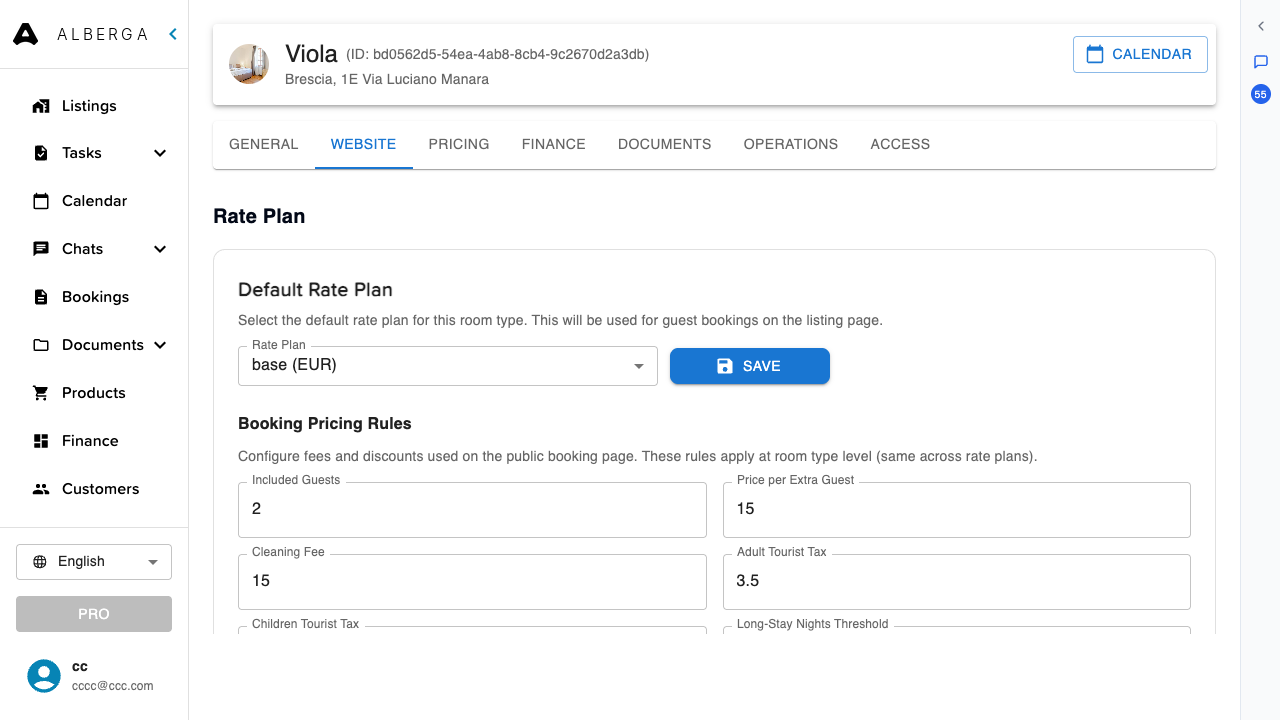The image size is (1280, 720).
Task: Click the Finance dashboard icon
Action: point(41,441)
